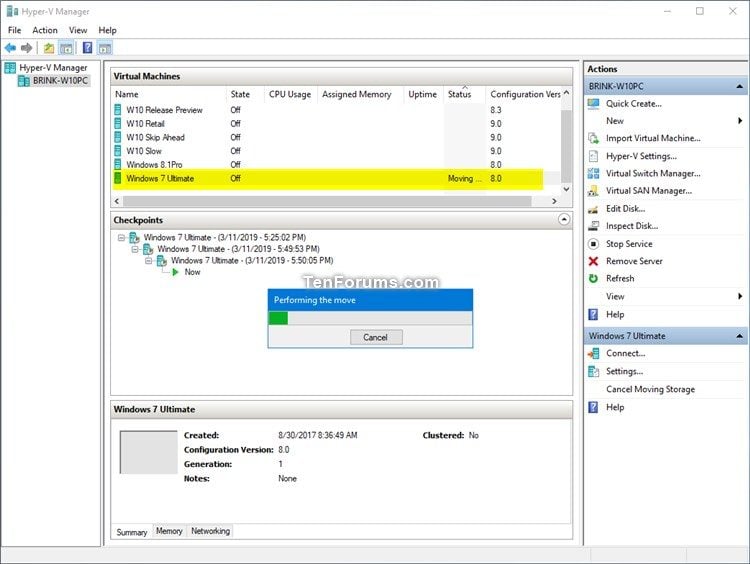Viewport: 750px width, 564px height.
Task: Click the Up One Level folder icon
Action: point(49,48)
